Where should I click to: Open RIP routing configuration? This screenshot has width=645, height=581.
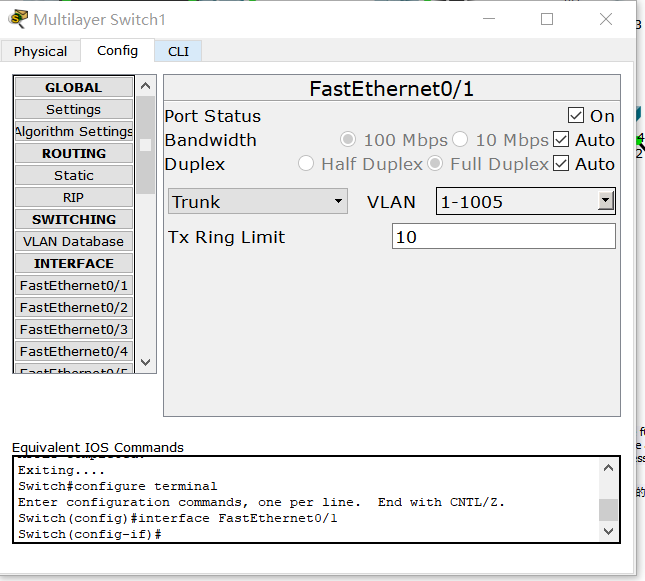pyautogui.click(x=74, y=198)
